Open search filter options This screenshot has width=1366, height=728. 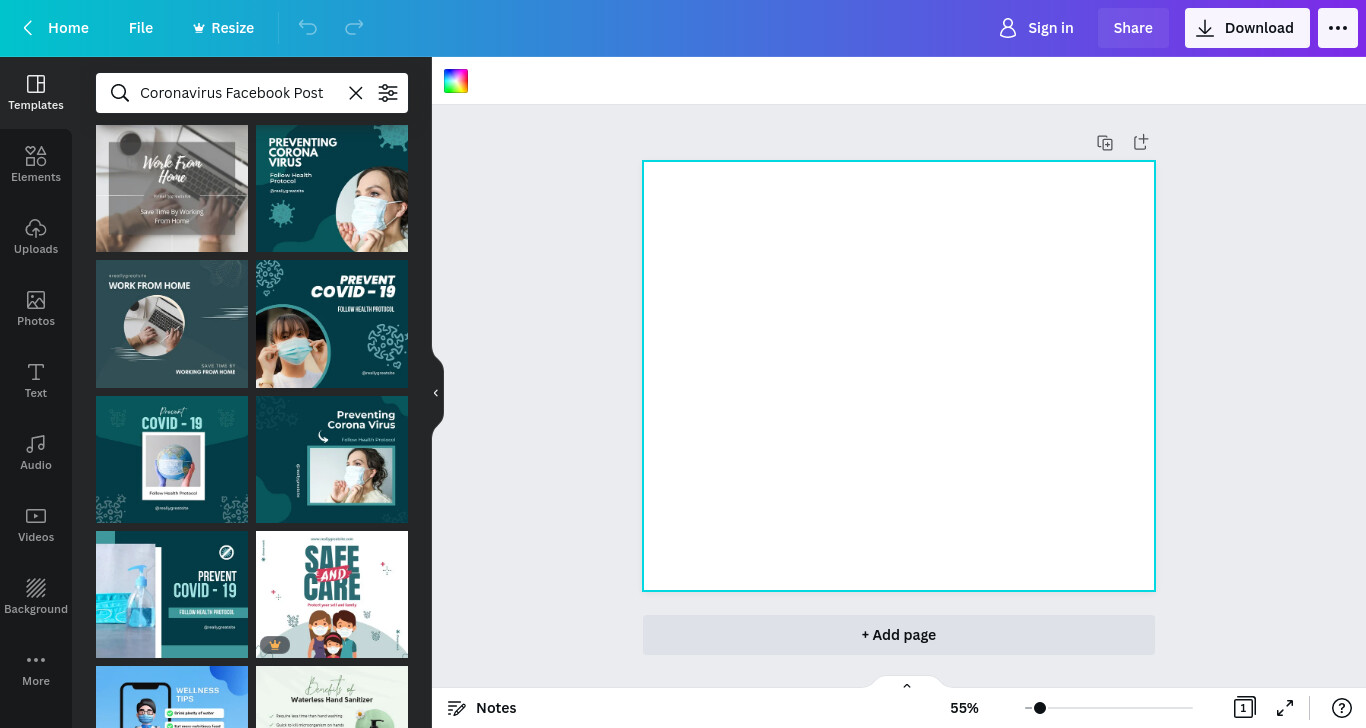(388, 93)
